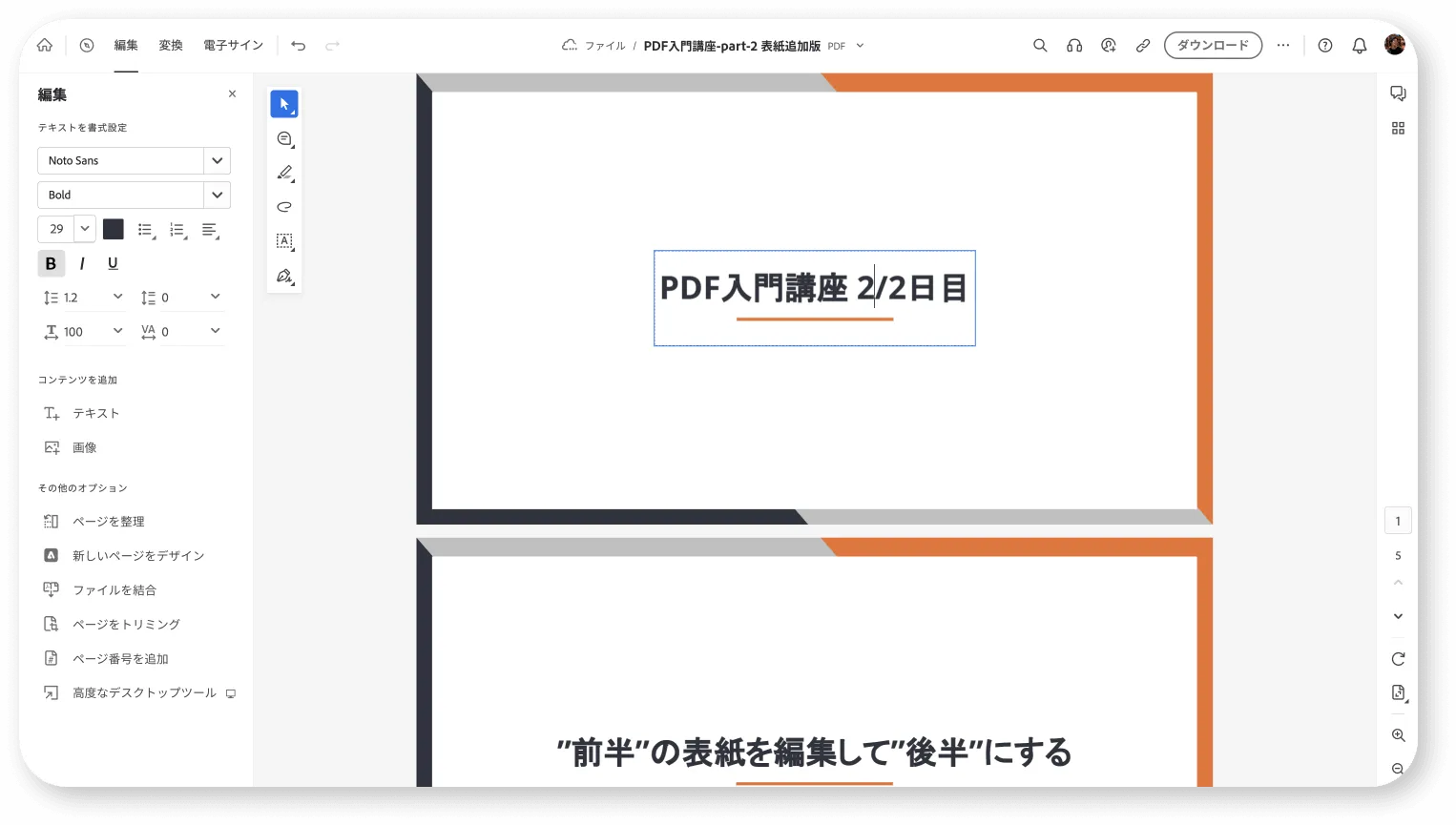Viewport: 1456px width, 825px height.
Task: Close the 編集 panel
Action: pyautogui.click(x=232, y=93)
